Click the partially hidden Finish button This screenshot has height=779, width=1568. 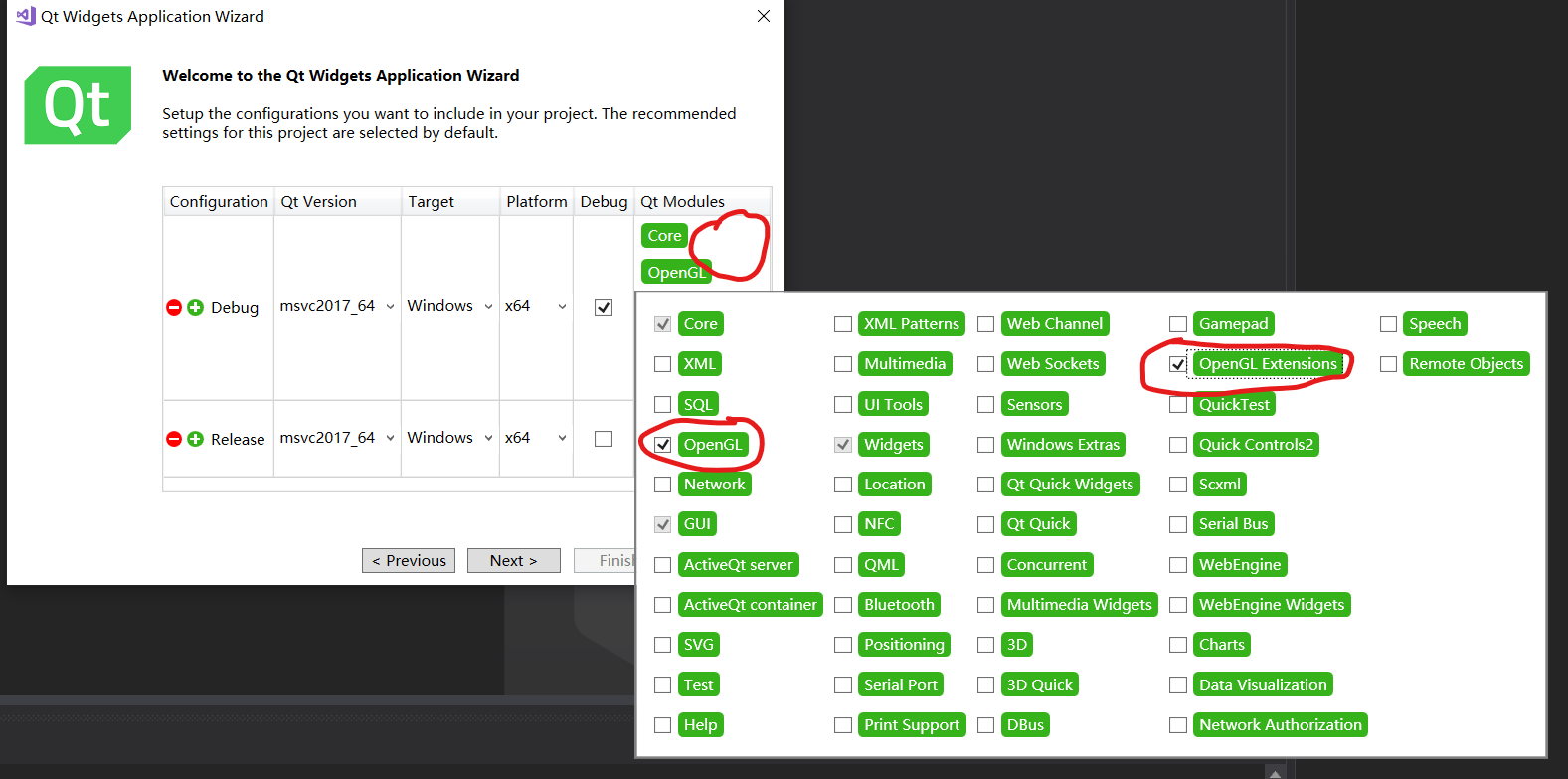pos(605,561)
